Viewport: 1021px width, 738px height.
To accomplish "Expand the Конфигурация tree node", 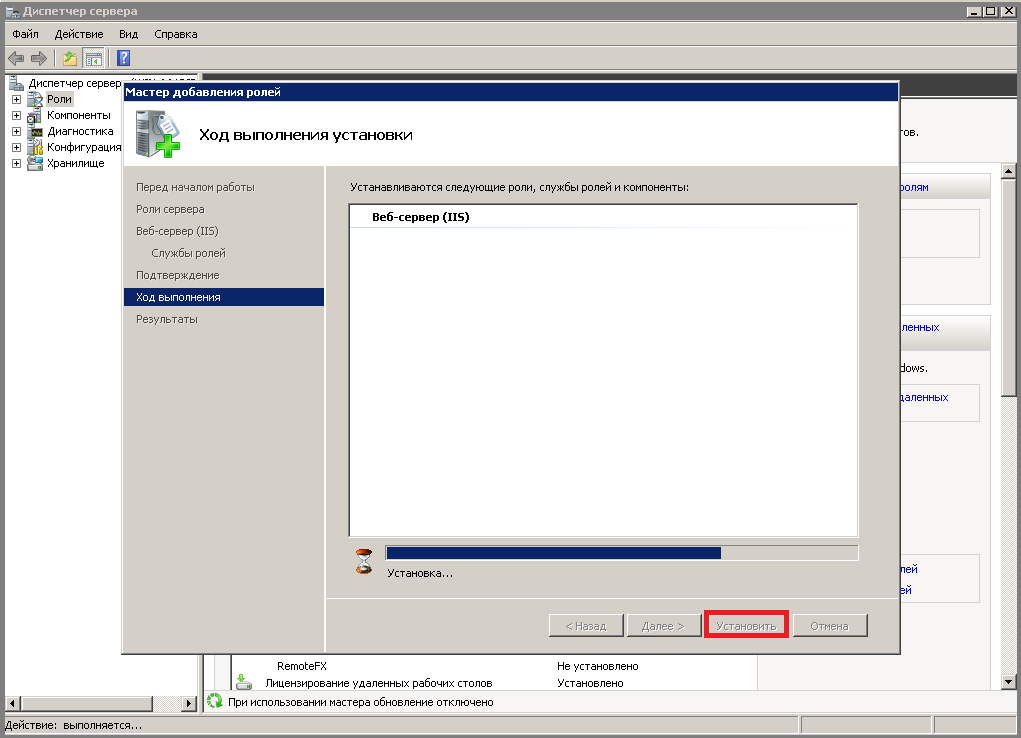I will (16, 147).
